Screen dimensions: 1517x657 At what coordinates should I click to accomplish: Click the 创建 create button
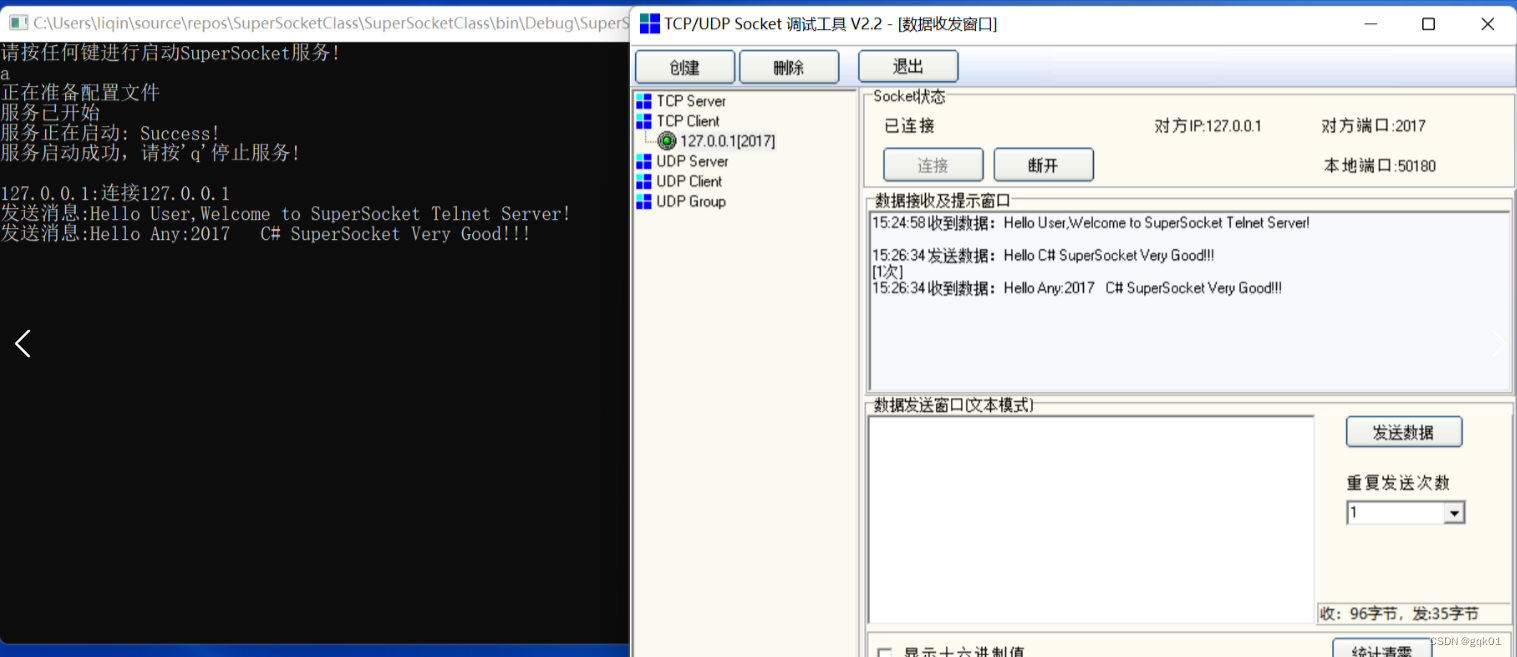[x=684, y=66]
